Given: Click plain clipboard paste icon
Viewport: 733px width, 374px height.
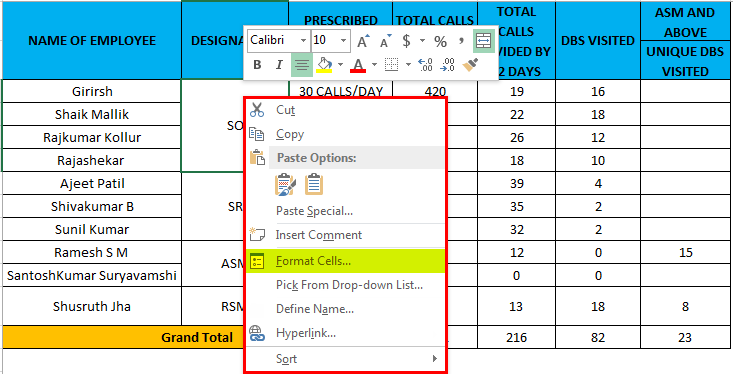Looking at the screenshot, I should click(x=314, y=184).
